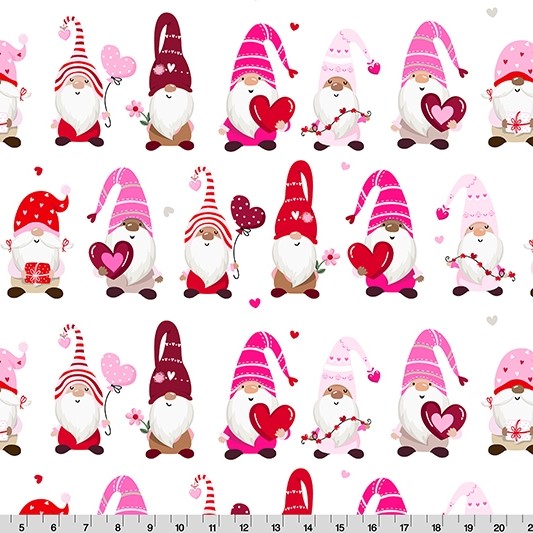Image resolution: width=533 pixels, height=533 pixels.
Task: Click the number 17 on the ruler
Action: point(404,527)
